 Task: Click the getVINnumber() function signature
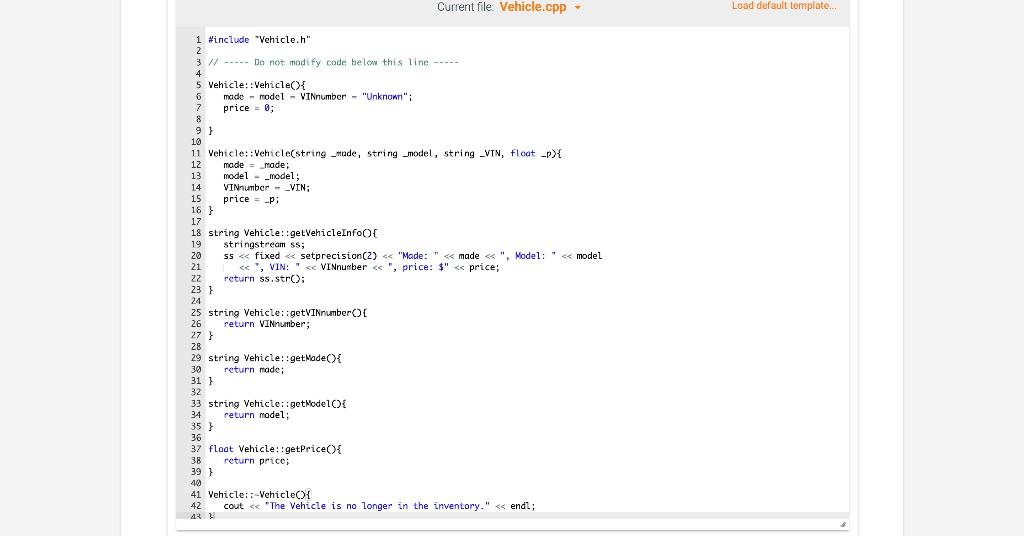click(287, 313)
